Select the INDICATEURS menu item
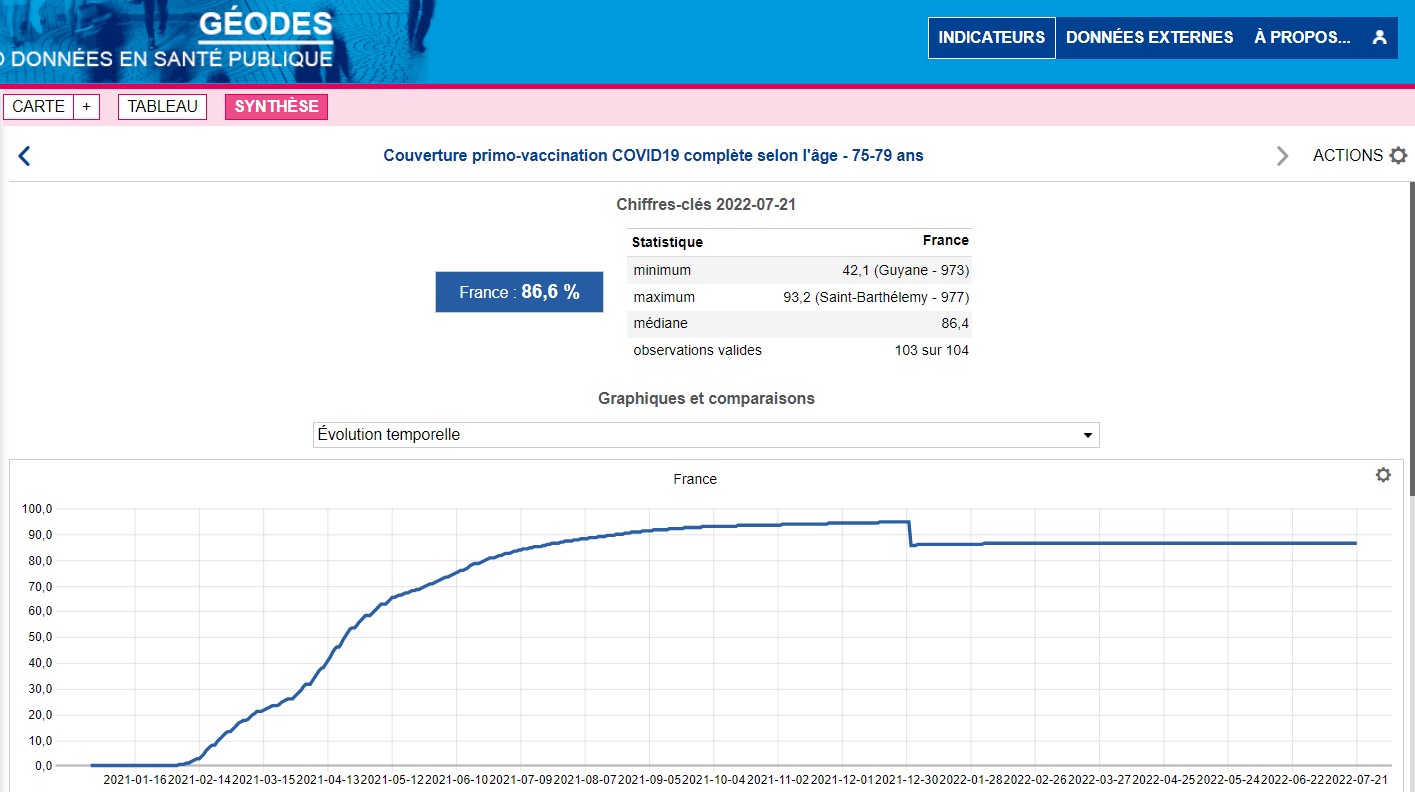Image resolution: width=1415 pixels, height=792 pixels. (991, 38)
